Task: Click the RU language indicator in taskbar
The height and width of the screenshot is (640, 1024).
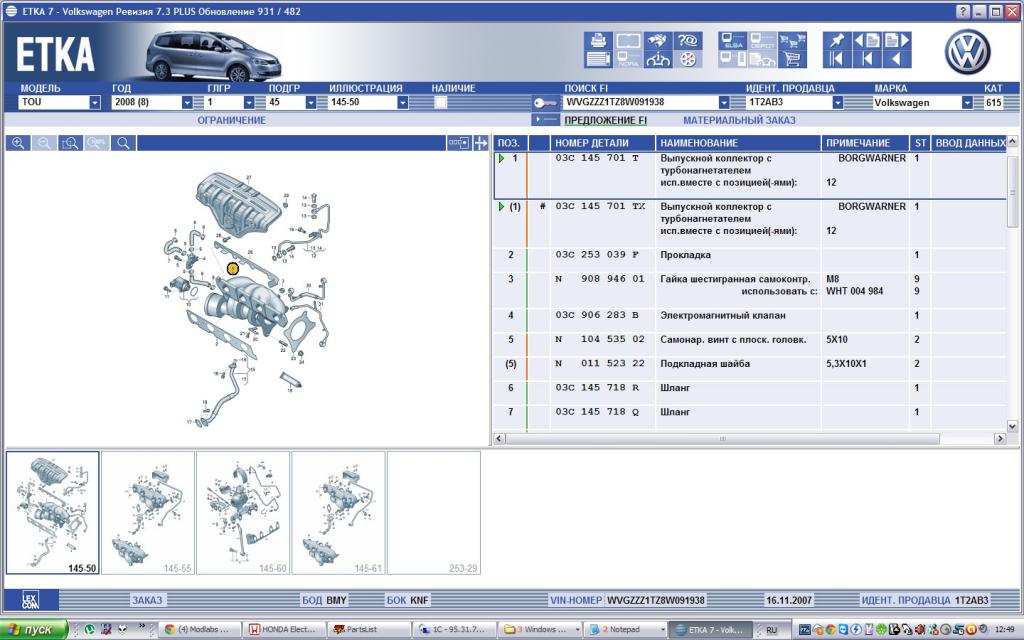Action: [x=772, y=630]
